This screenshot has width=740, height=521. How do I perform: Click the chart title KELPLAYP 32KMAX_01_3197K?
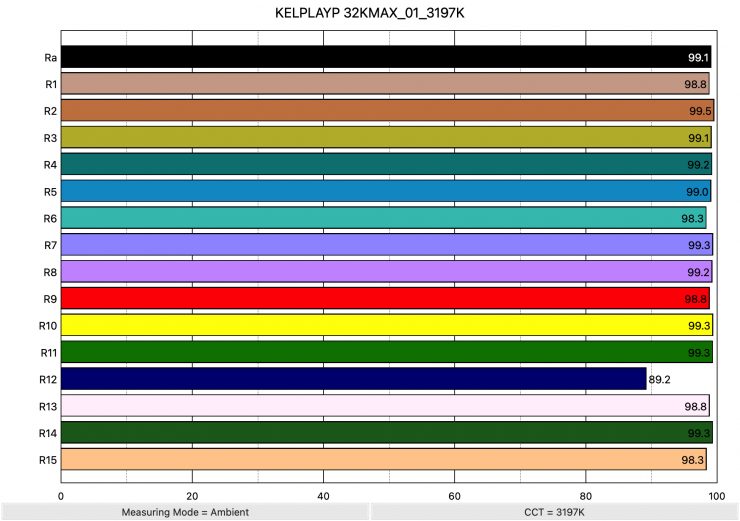click(370, 15)
